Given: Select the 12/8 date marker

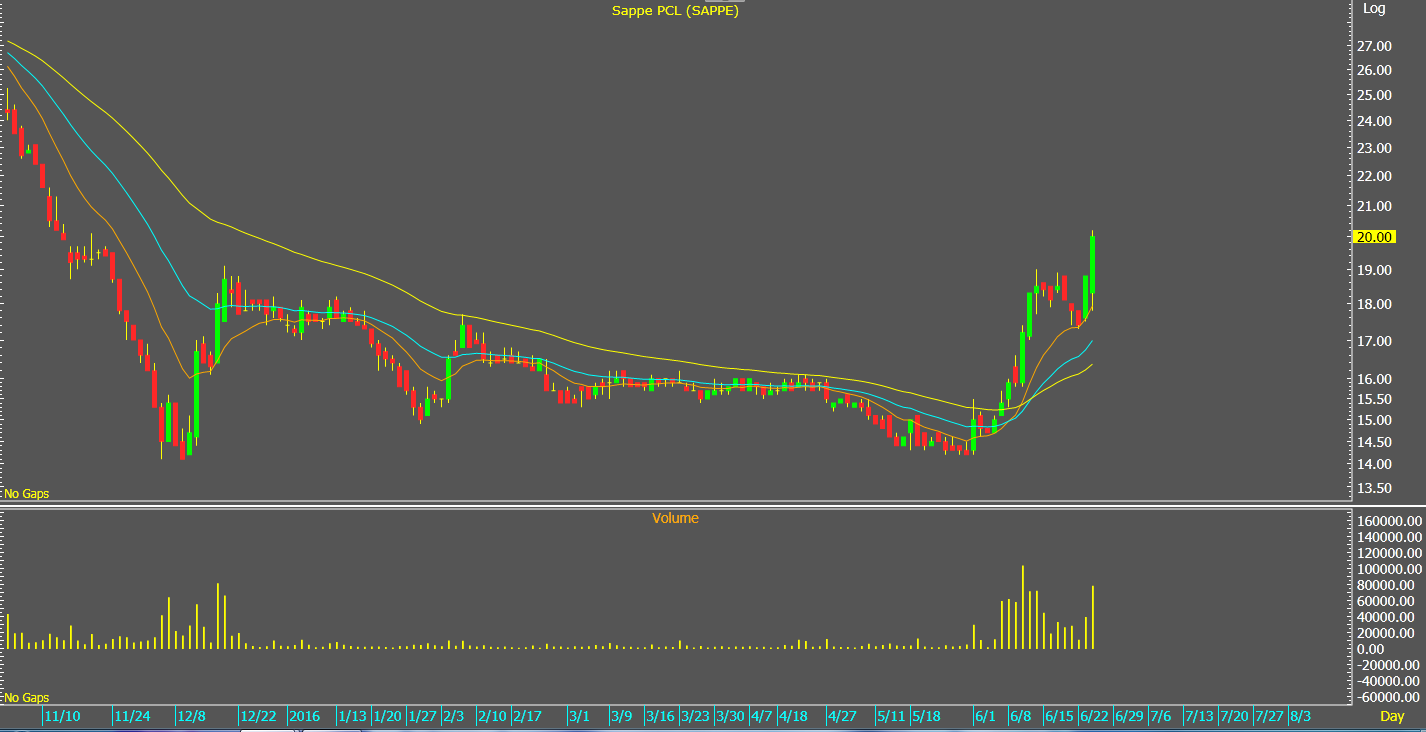Looking at the screenshot, I should [x=191, y=717].
